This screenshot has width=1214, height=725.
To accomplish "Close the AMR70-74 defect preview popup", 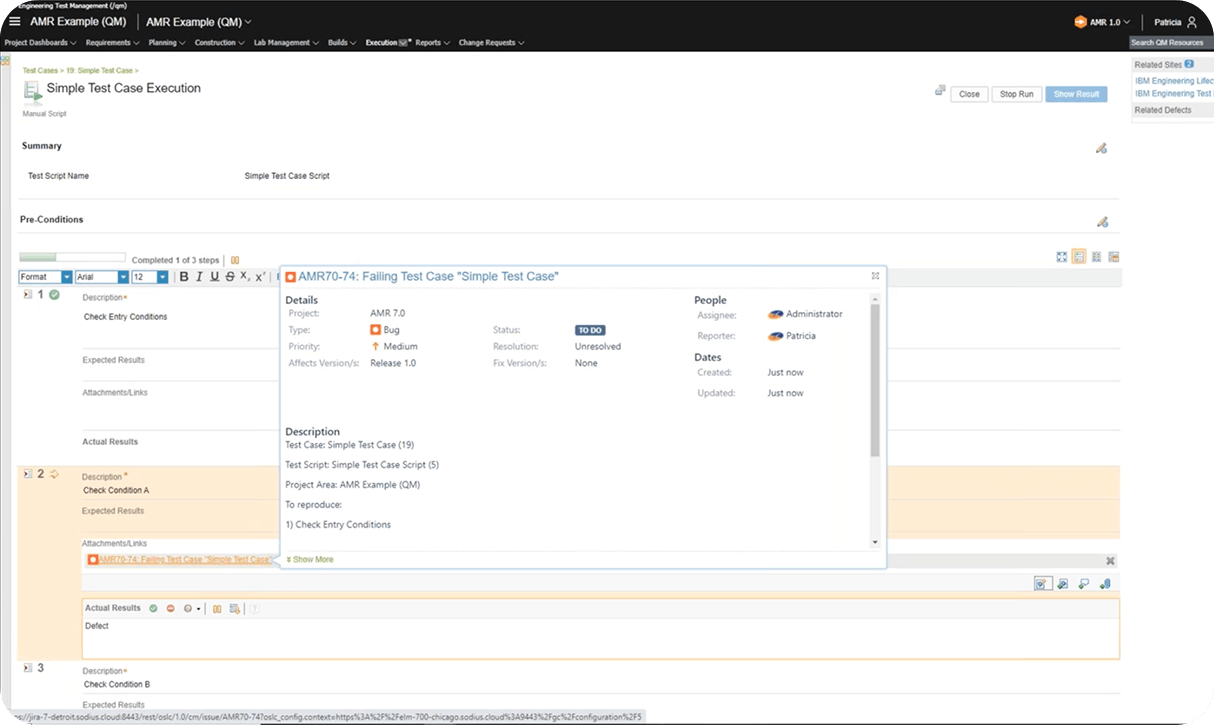I will coord(875,276).
